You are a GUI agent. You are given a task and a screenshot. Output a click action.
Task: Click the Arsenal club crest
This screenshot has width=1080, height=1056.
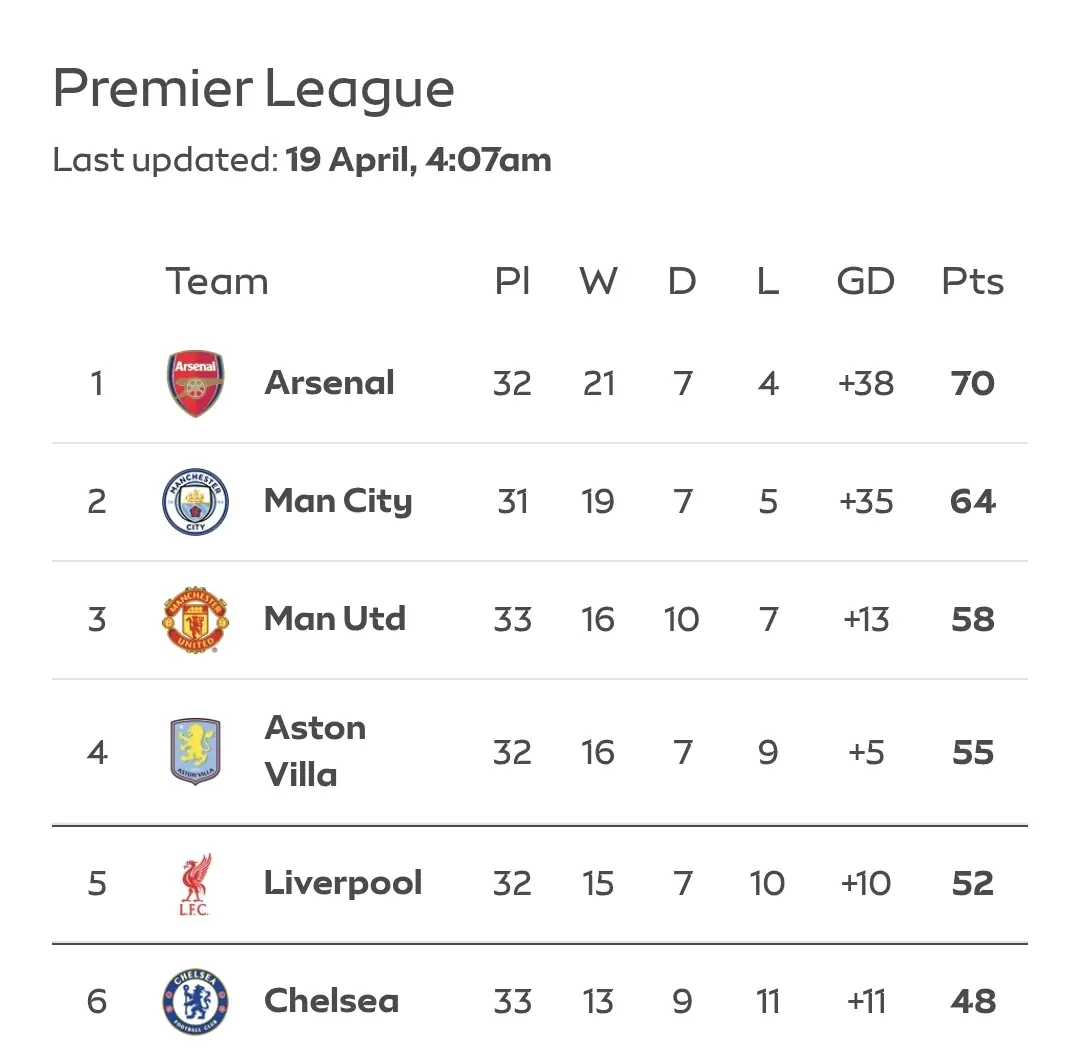click(195, 383)
